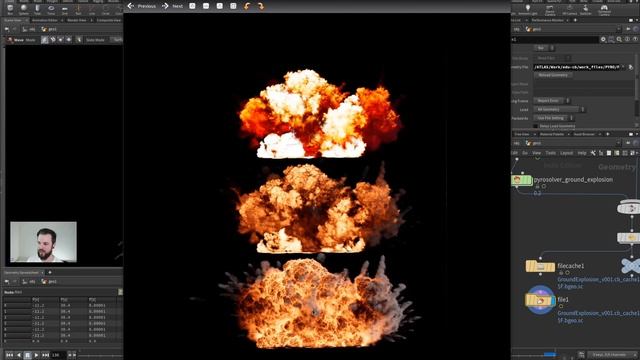Select the Select Mode button in viewport toolbar

pyautogui.click(x=95, y=40)
